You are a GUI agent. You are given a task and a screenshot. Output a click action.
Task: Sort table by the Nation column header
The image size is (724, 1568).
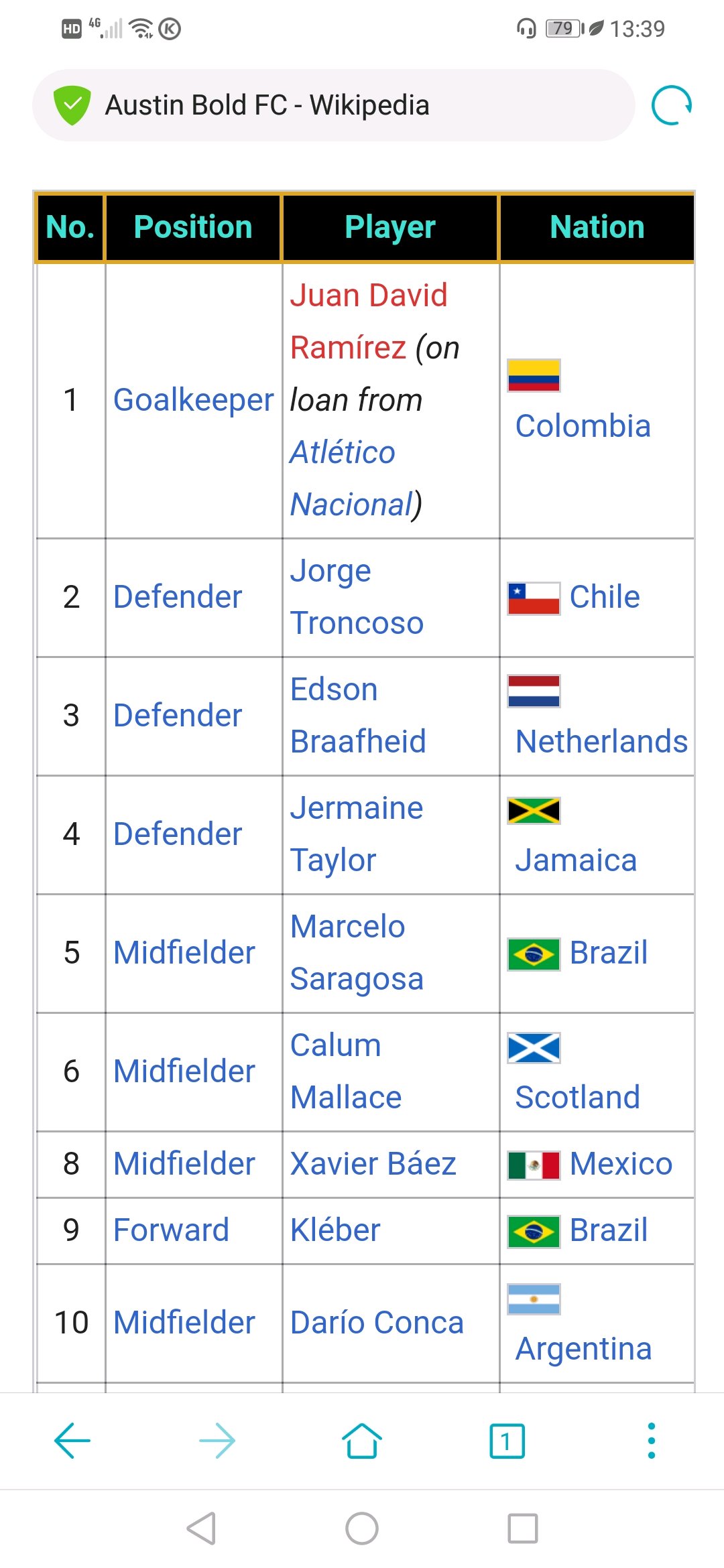pos(597,227)
